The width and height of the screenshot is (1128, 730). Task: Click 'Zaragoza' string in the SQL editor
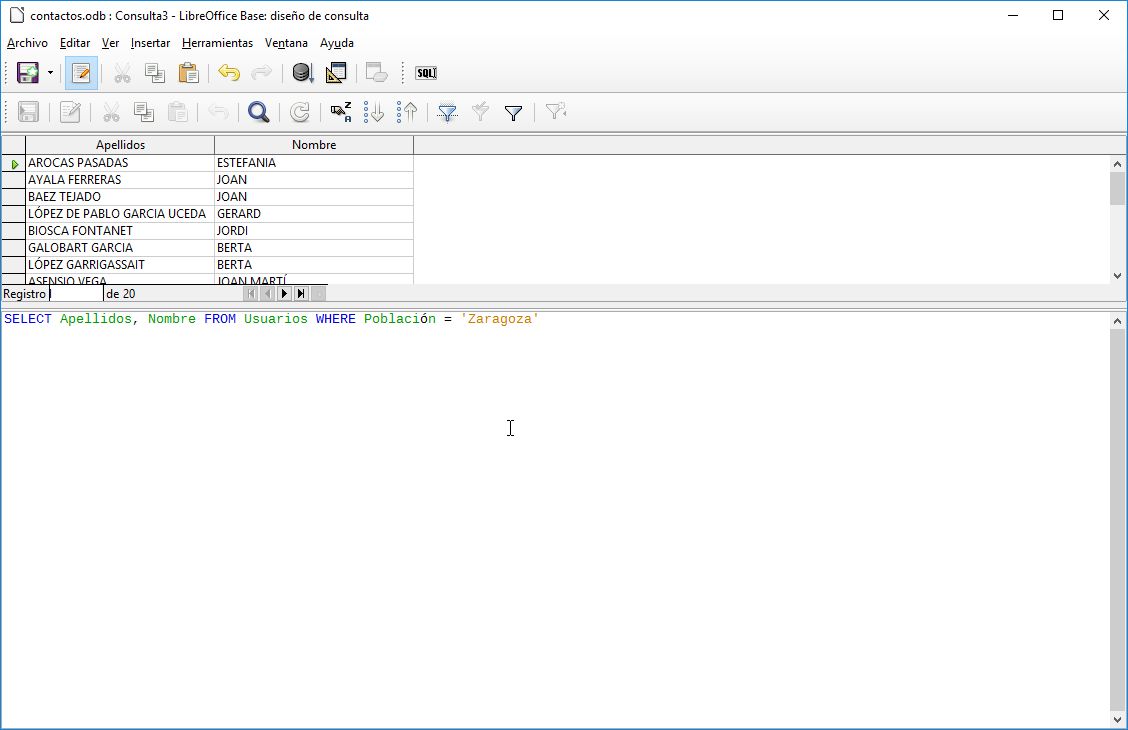[500, 319]
